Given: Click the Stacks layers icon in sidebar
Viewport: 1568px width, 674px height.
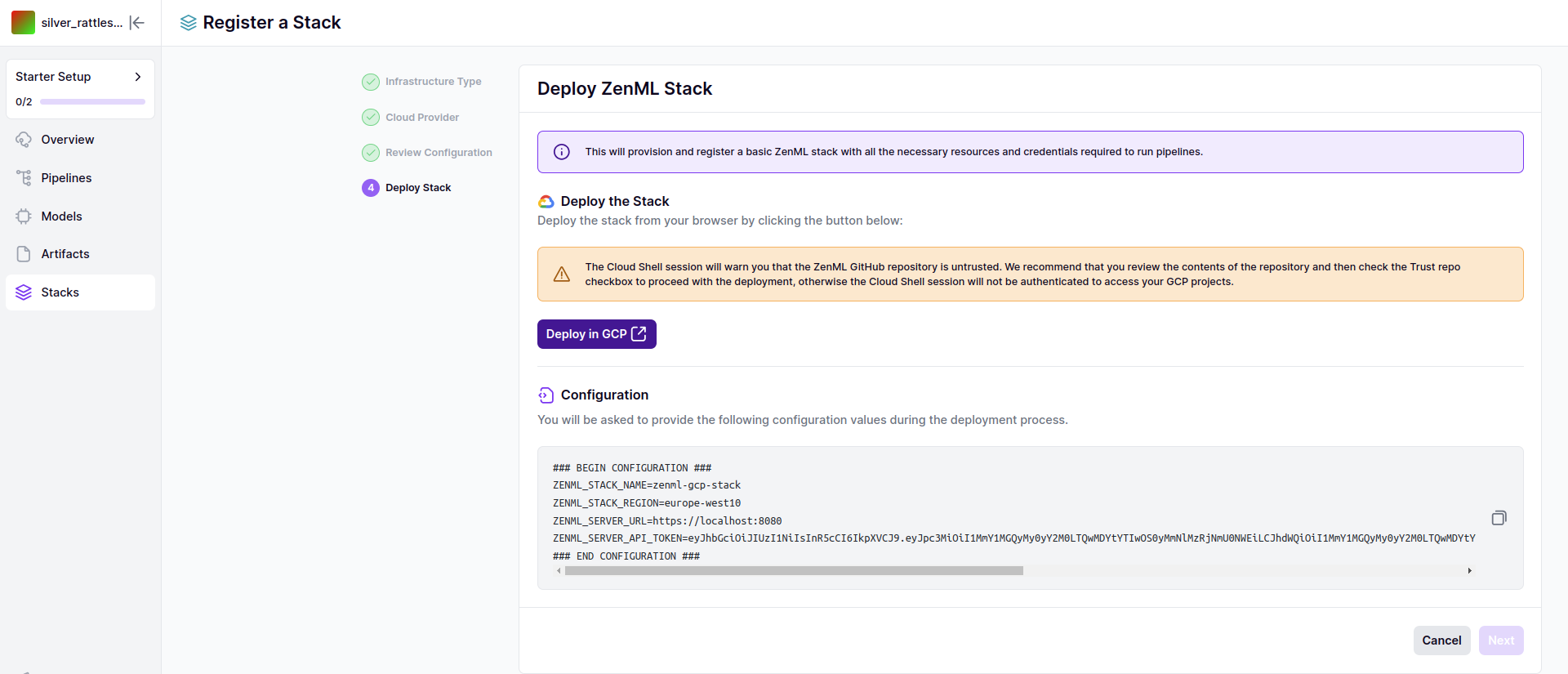Looking at the screenshot, I should [24, 292].
